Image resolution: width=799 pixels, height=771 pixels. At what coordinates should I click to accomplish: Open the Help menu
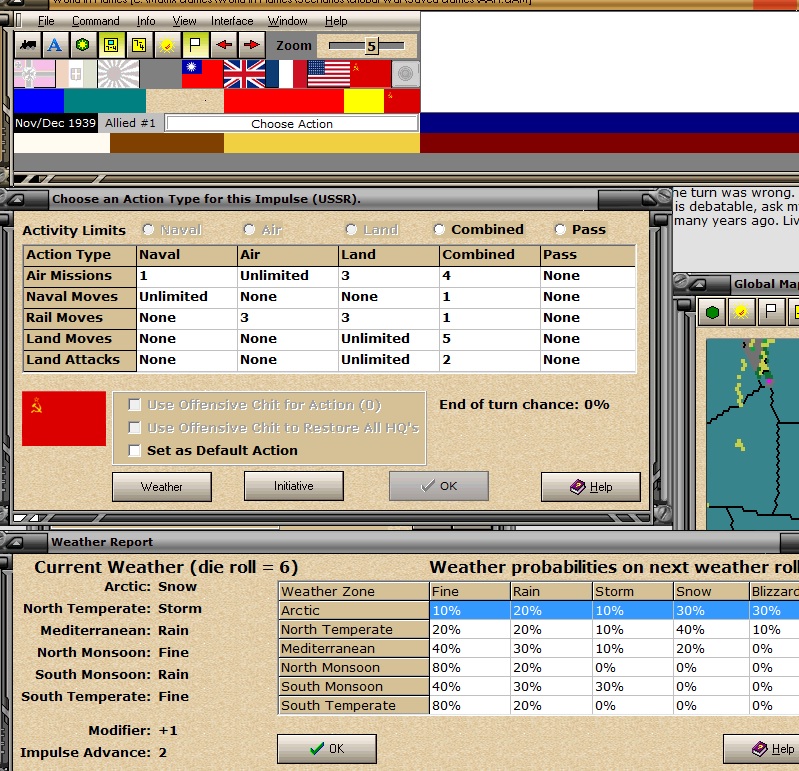coord(336,21)
